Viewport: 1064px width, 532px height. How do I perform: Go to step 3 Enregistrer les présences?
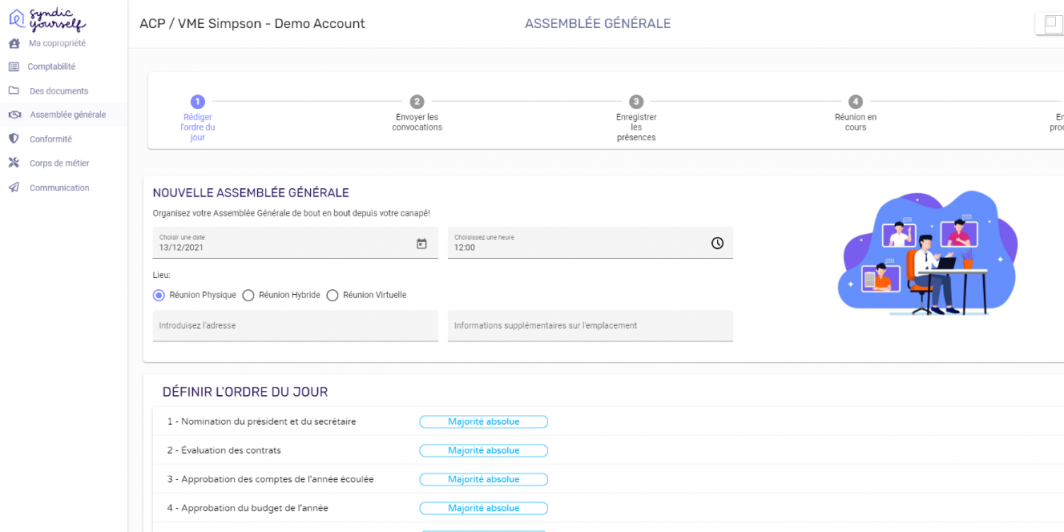coord(636,102)
